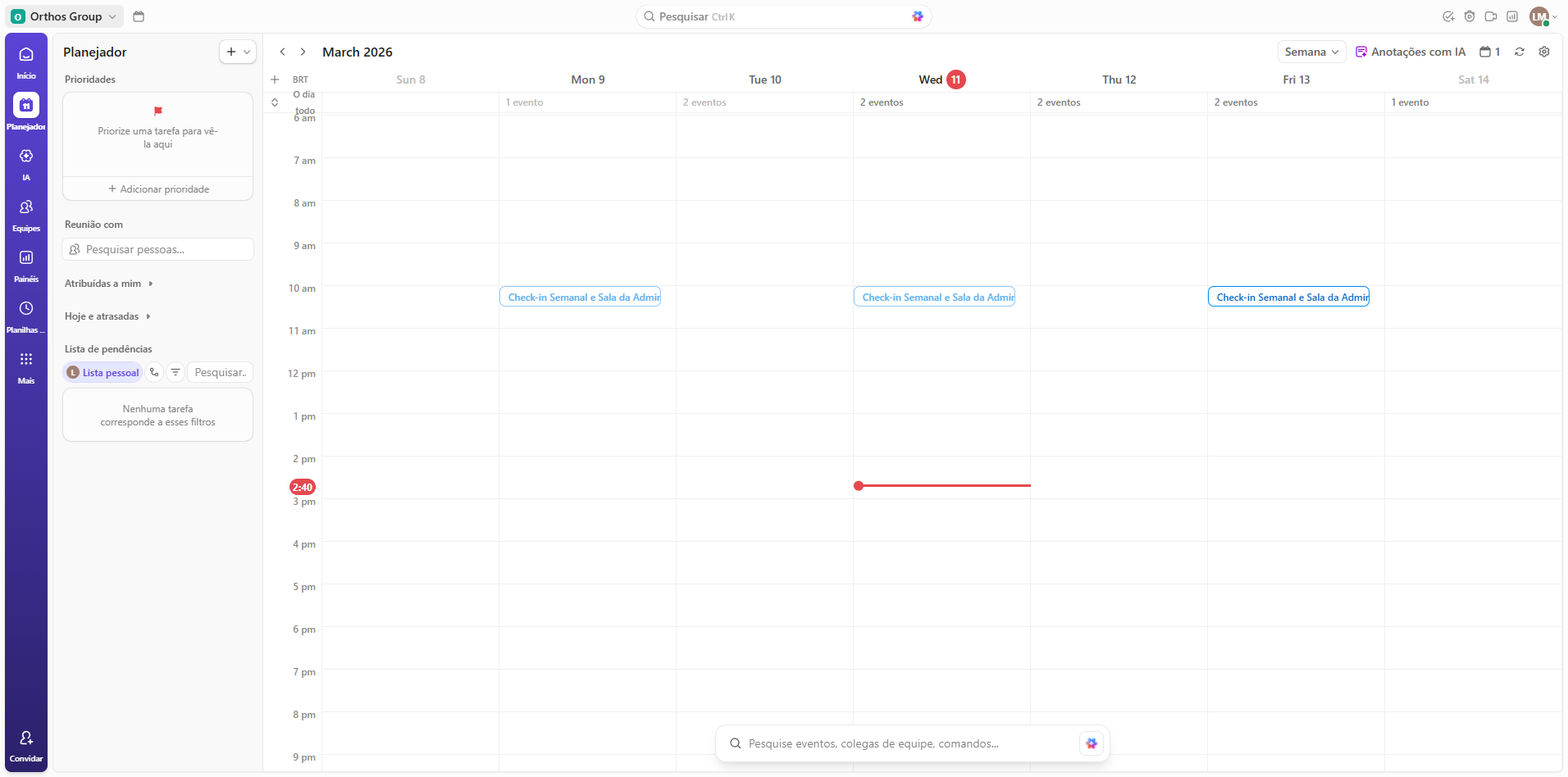Open Painéis dashboards in sidebar

coord(26,258)
